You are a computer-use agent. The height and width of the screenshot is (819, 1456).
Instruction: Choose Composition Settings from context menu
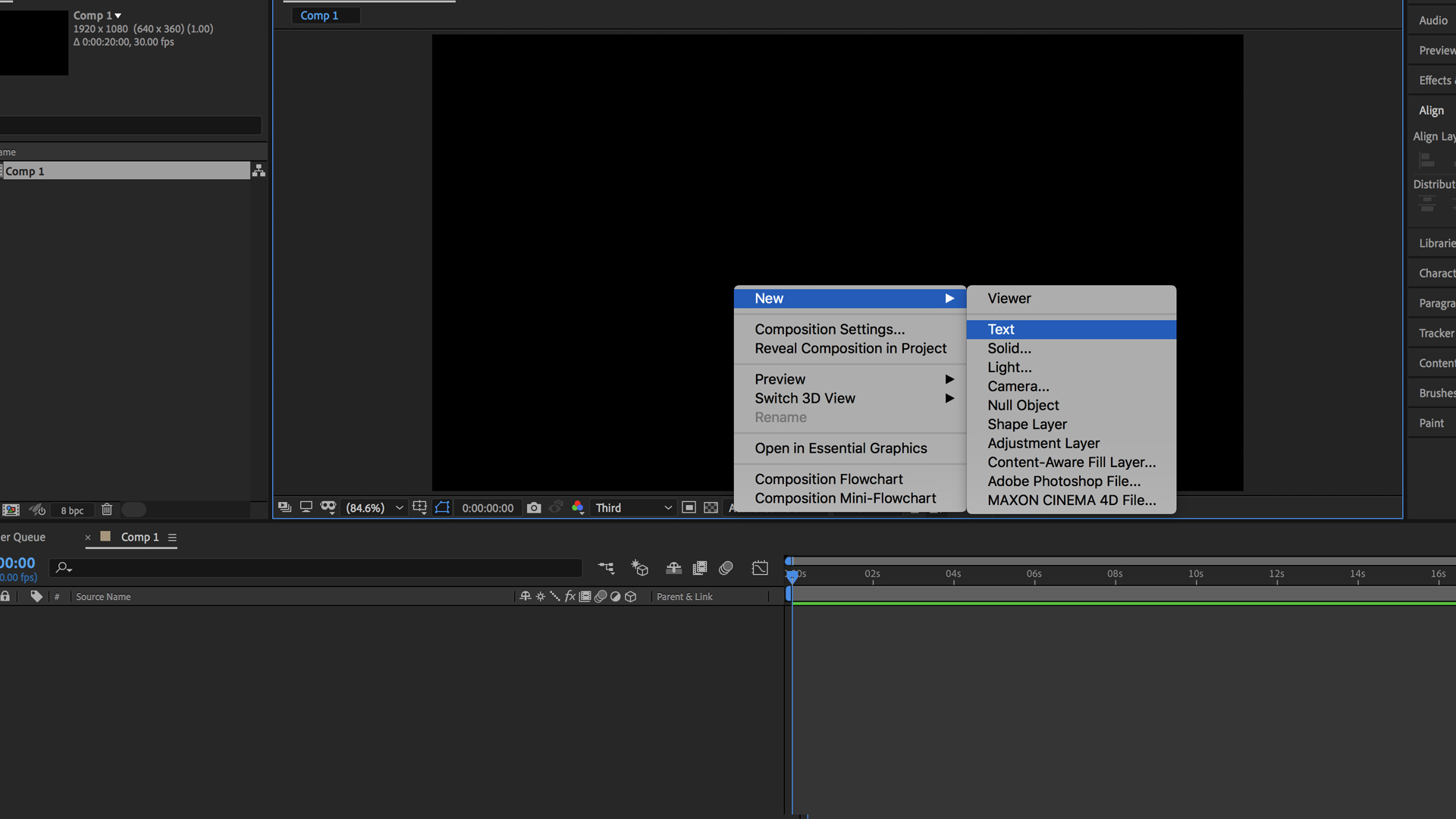(x=830, y=329)
